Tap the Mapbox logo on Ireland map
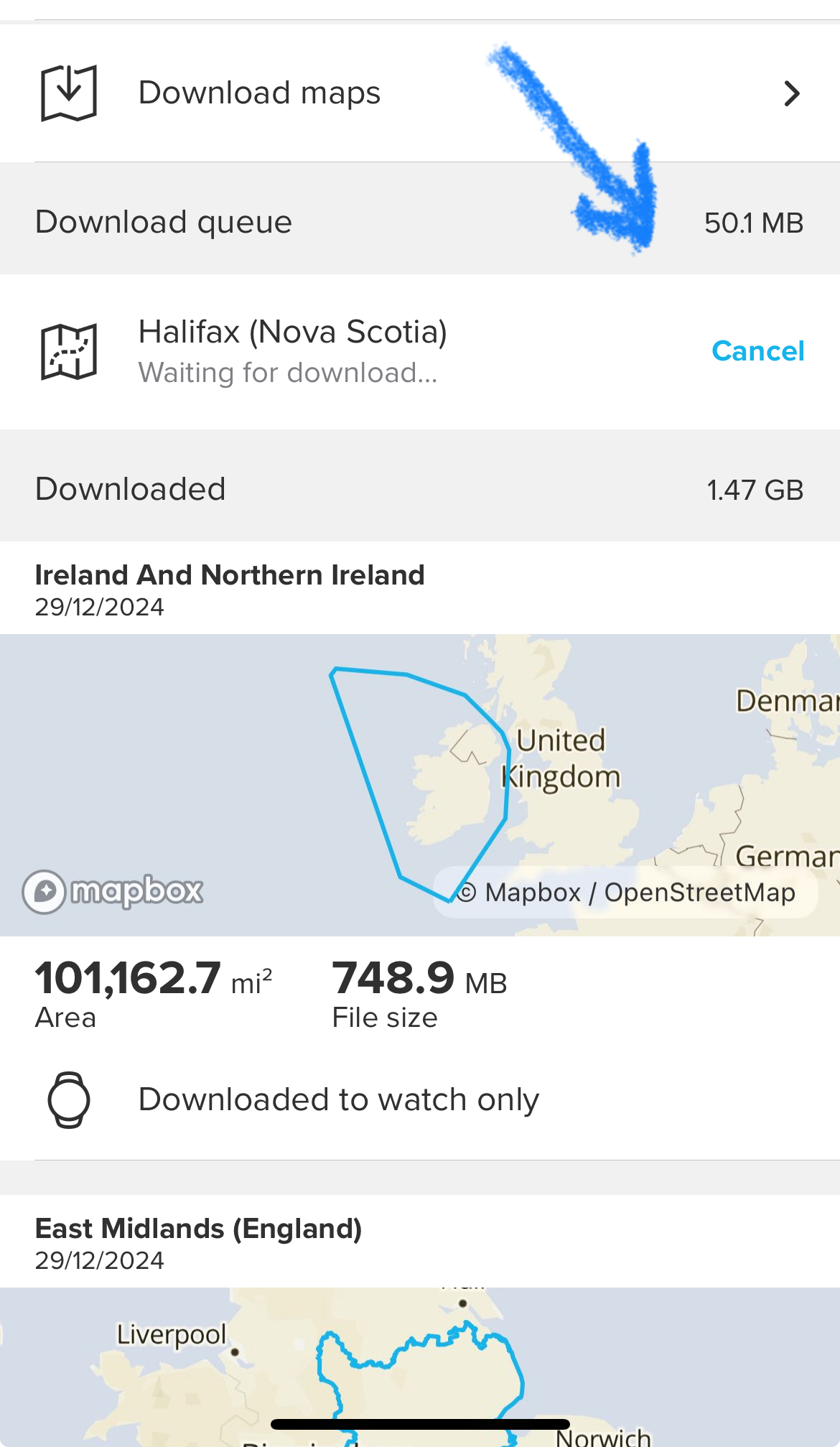 click(x=113, y=891)
